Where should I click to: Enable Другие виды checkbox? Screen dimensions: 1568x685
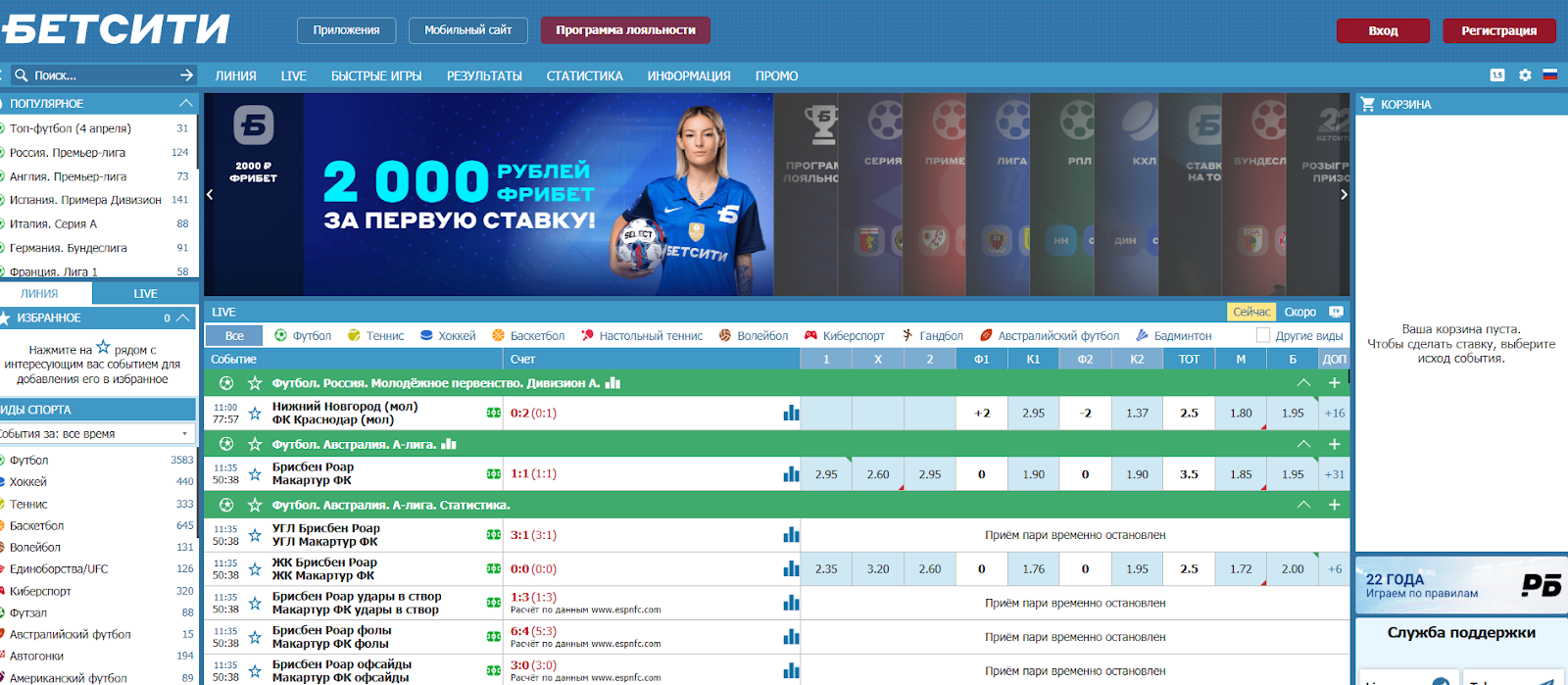pos(1263,335)
